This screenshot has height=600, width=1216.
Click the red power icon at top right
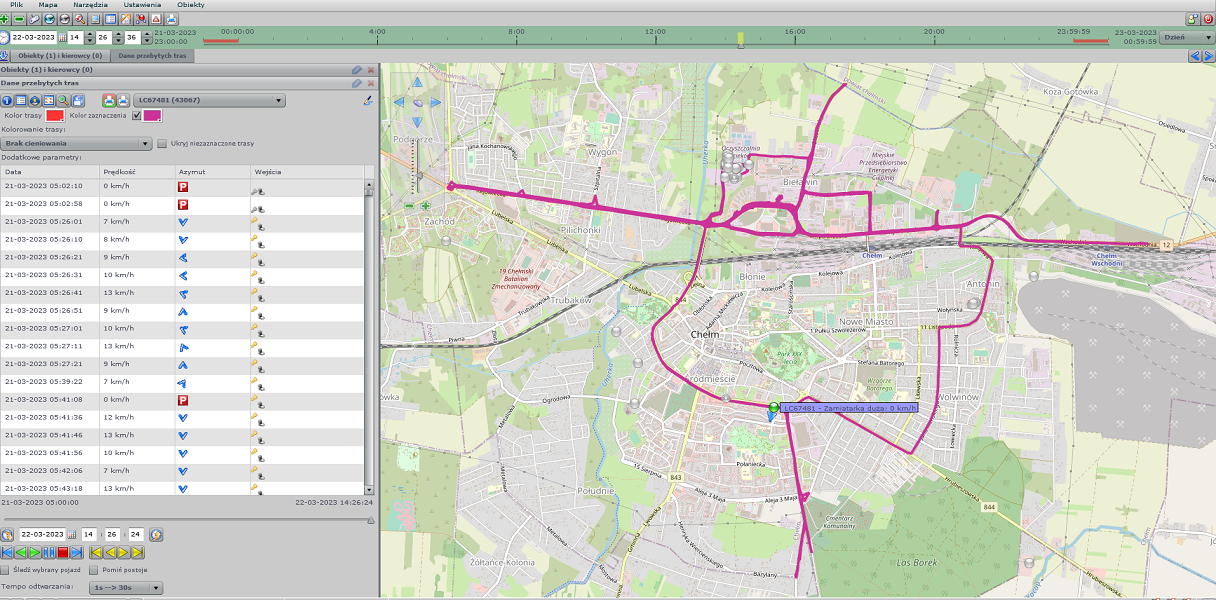coord(1207,19)
